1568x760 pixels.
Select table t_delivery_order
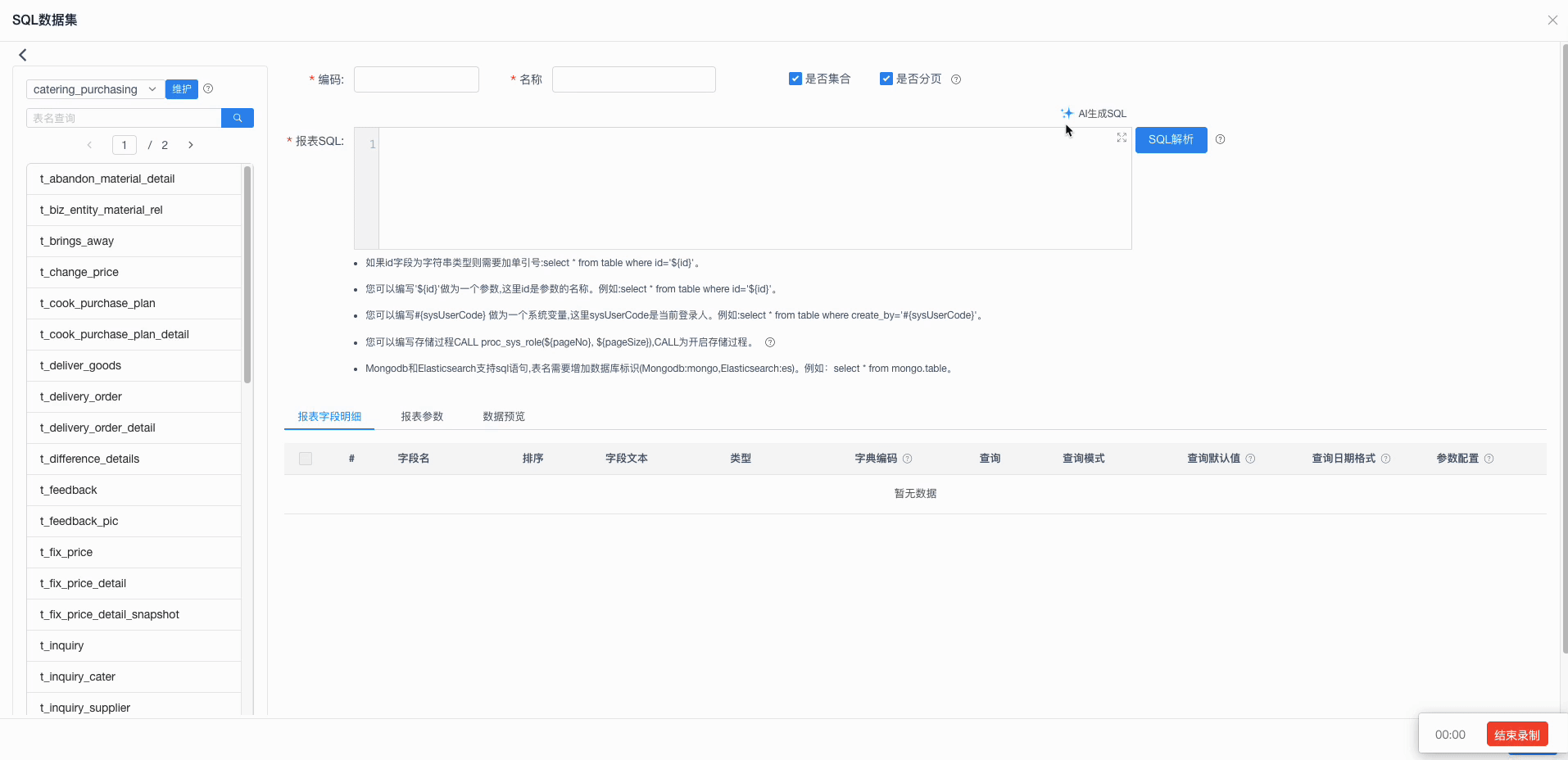click(x=134, y=397)
